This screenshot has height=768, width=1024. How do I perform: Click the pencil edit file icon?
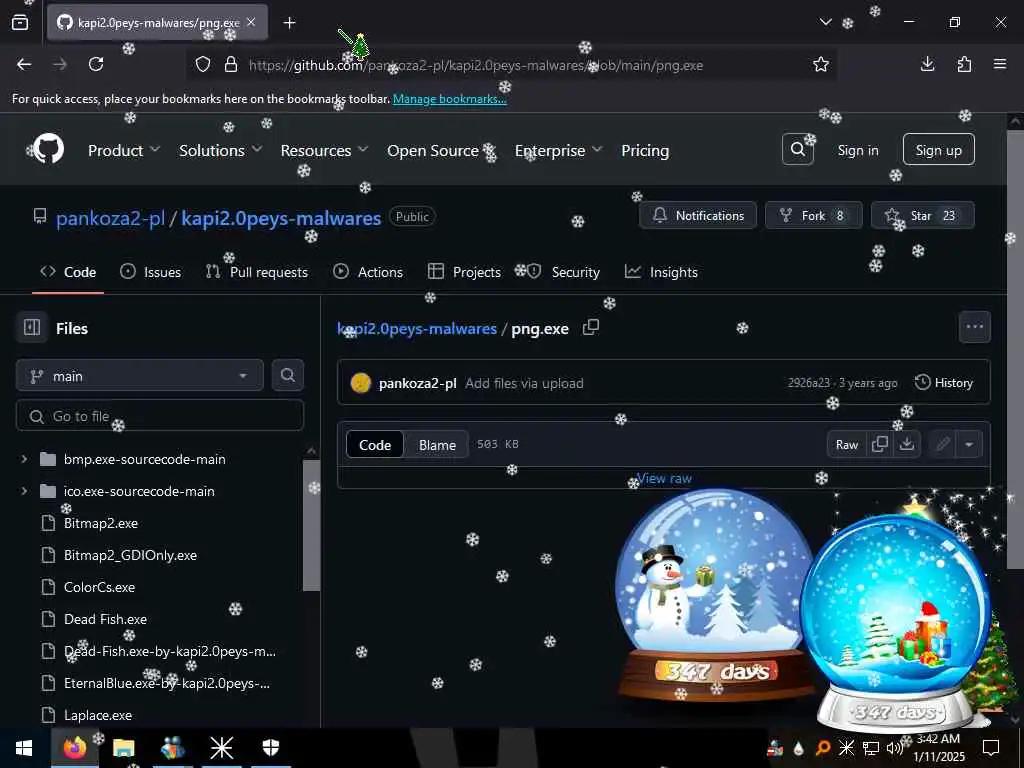point(942,444)
